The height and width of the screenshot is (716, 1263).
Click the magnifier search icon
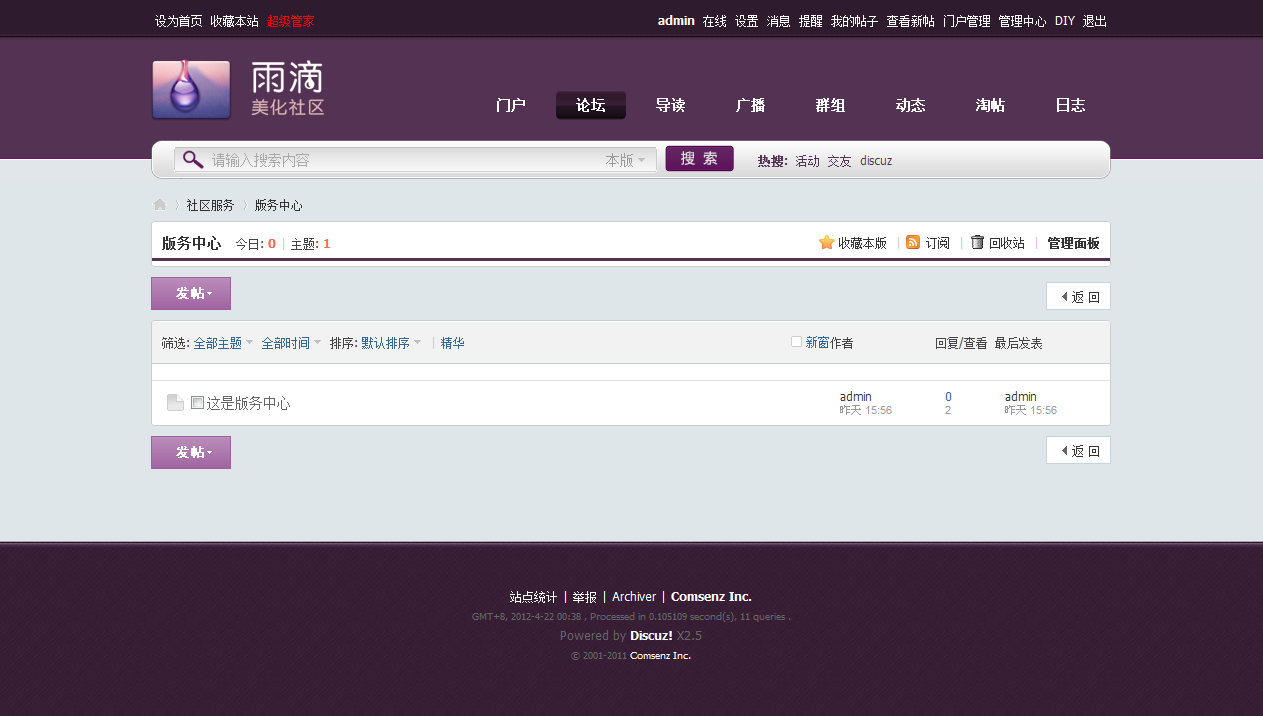193,160
